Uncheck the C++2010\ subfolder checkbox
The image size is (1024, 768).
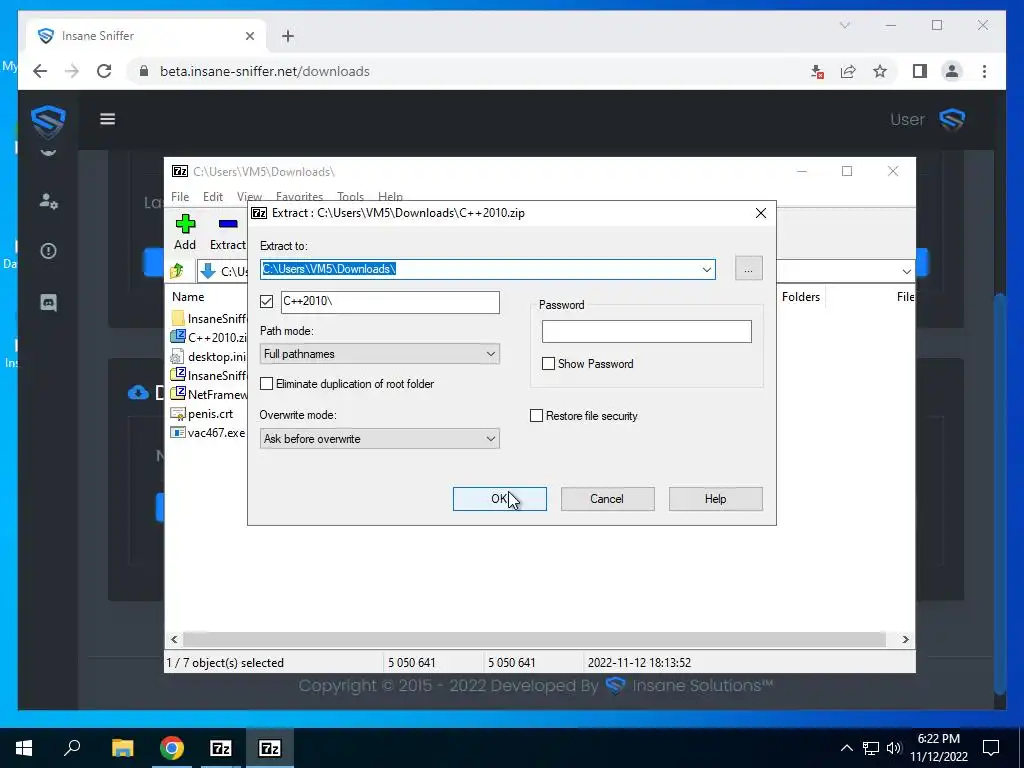266,301
